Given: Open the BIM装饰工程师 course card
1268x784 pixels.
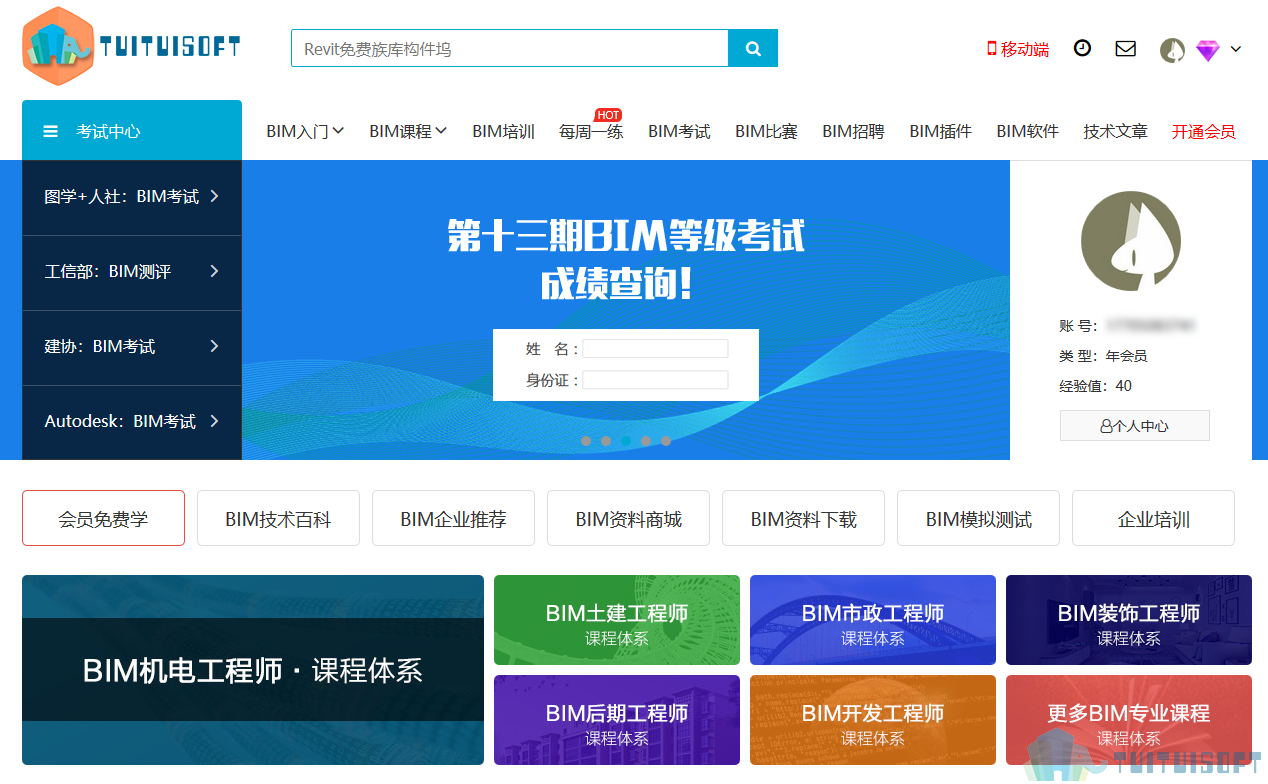Looking at the screenshot, I should click(x=1129, y=620).
